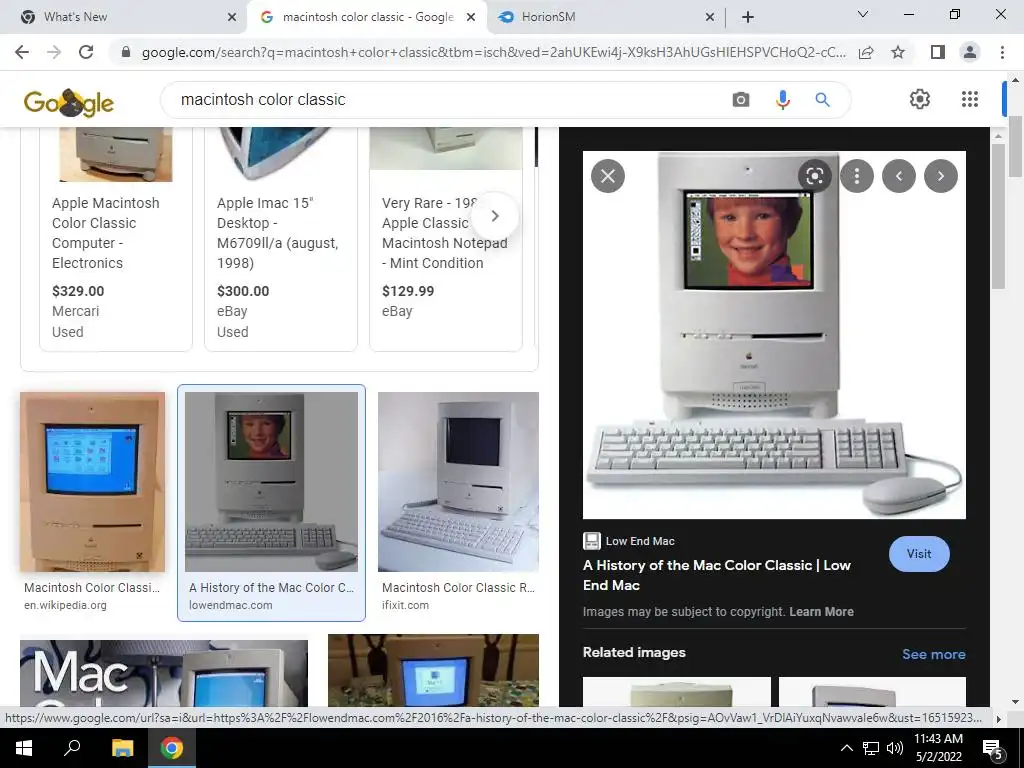
Task: Click the large previewed Color Classic image
Action: click(775, 335)
